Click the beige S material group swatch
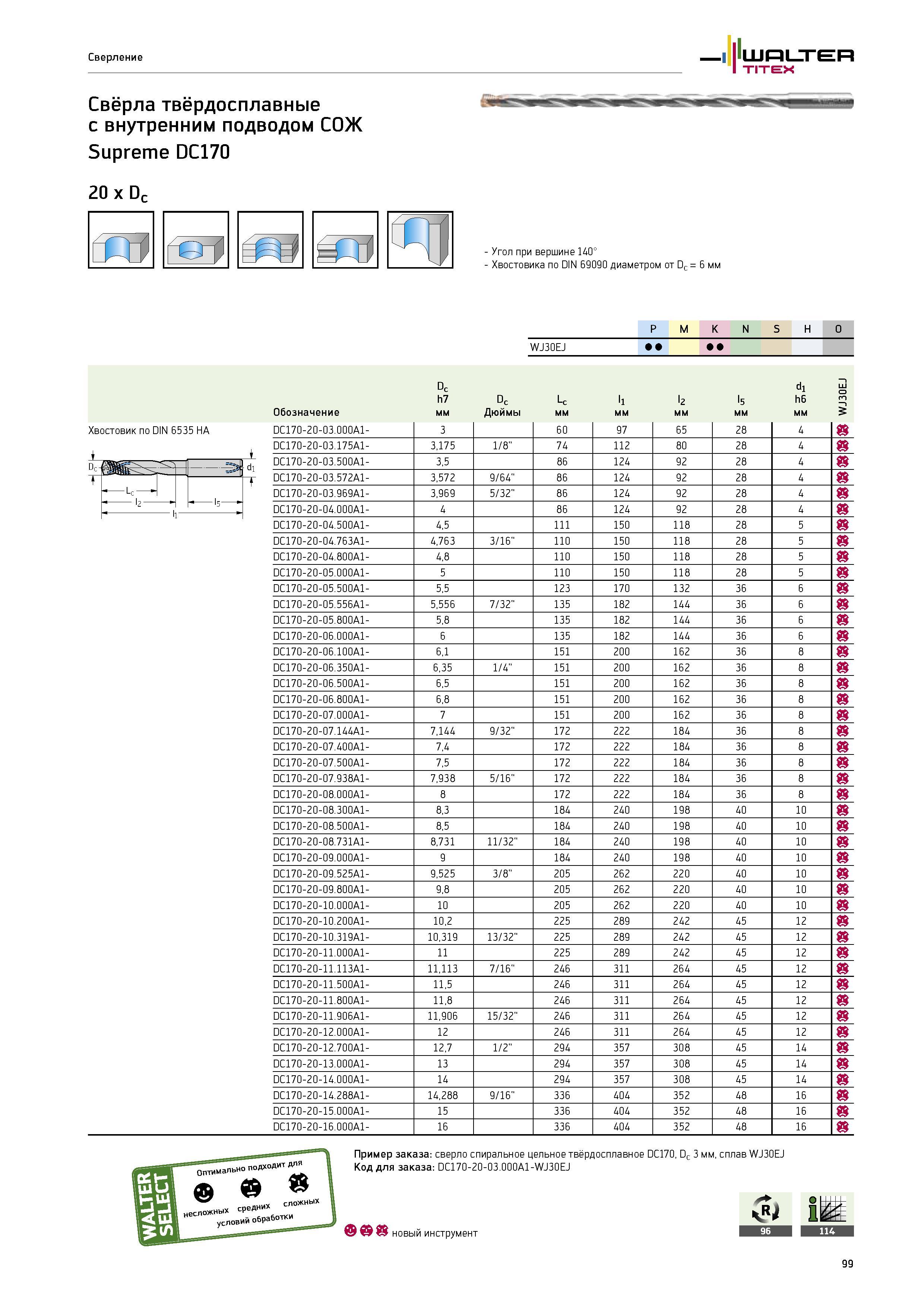This screenshot has height=1307, width=924. [776, 329]
